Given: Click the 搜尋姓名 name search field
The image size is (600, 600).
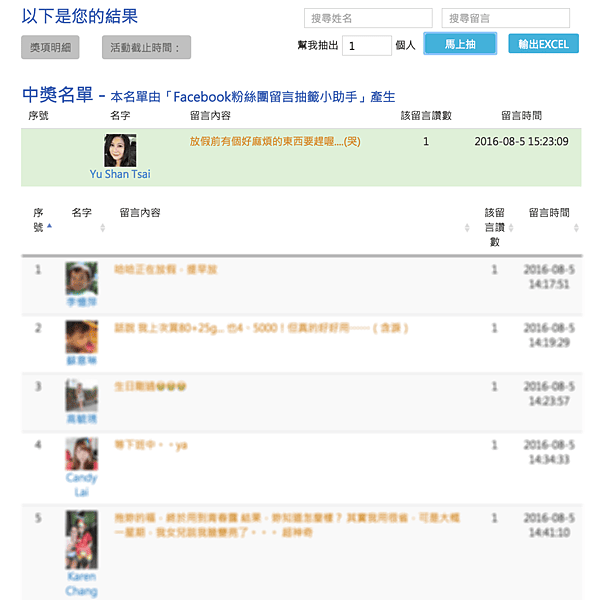Looking at the screenshot, I should [368, 18].
